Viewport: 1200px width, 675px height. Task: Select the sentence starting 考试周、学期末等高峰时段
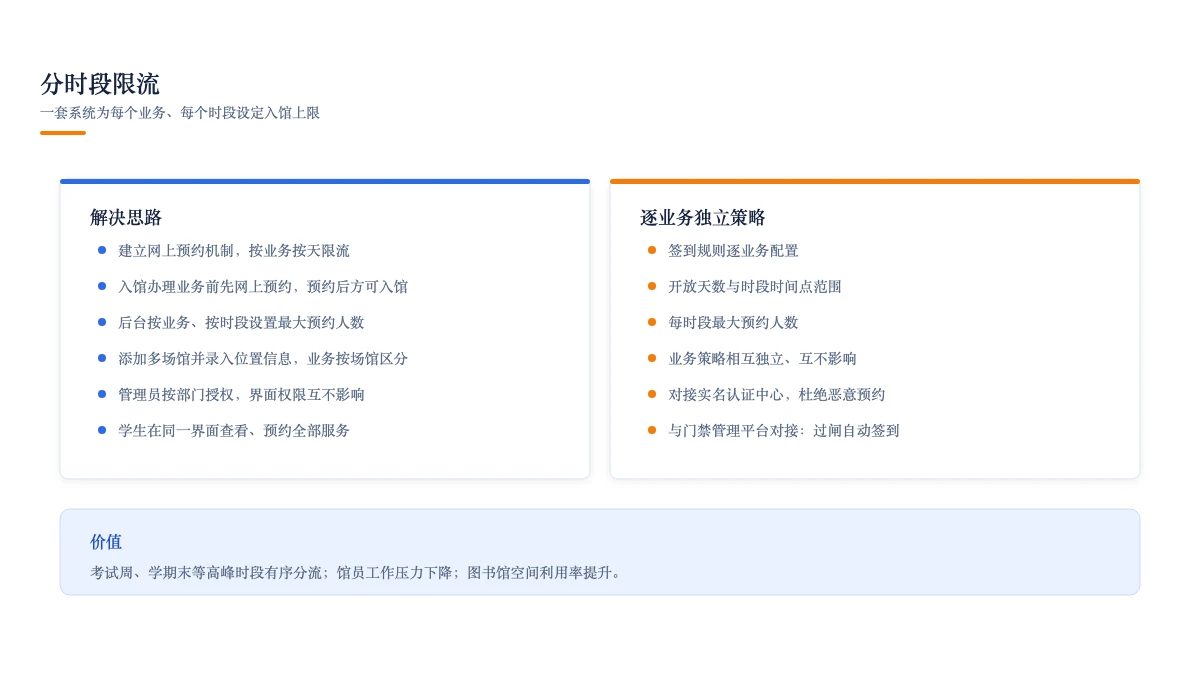[x=358, y=573]
